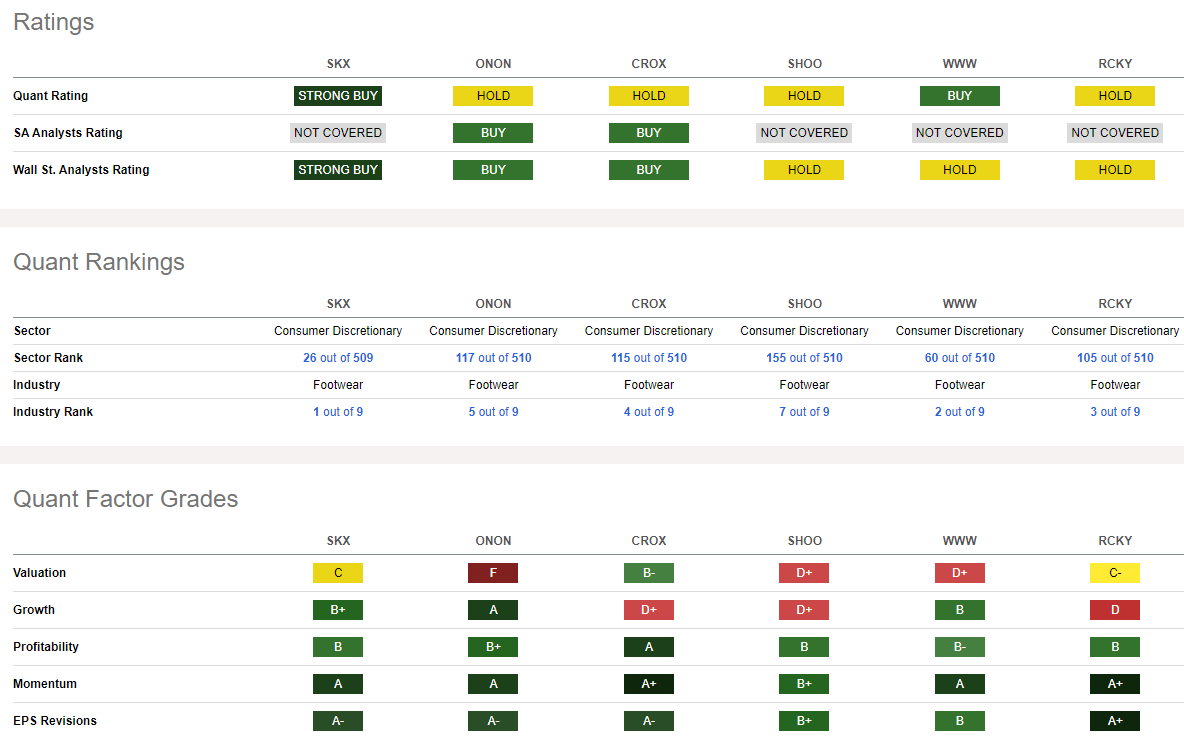Click SKX industry rank 1 out of 9
1184x747 pixels.
pyautogui.click(x=338, y=412)
